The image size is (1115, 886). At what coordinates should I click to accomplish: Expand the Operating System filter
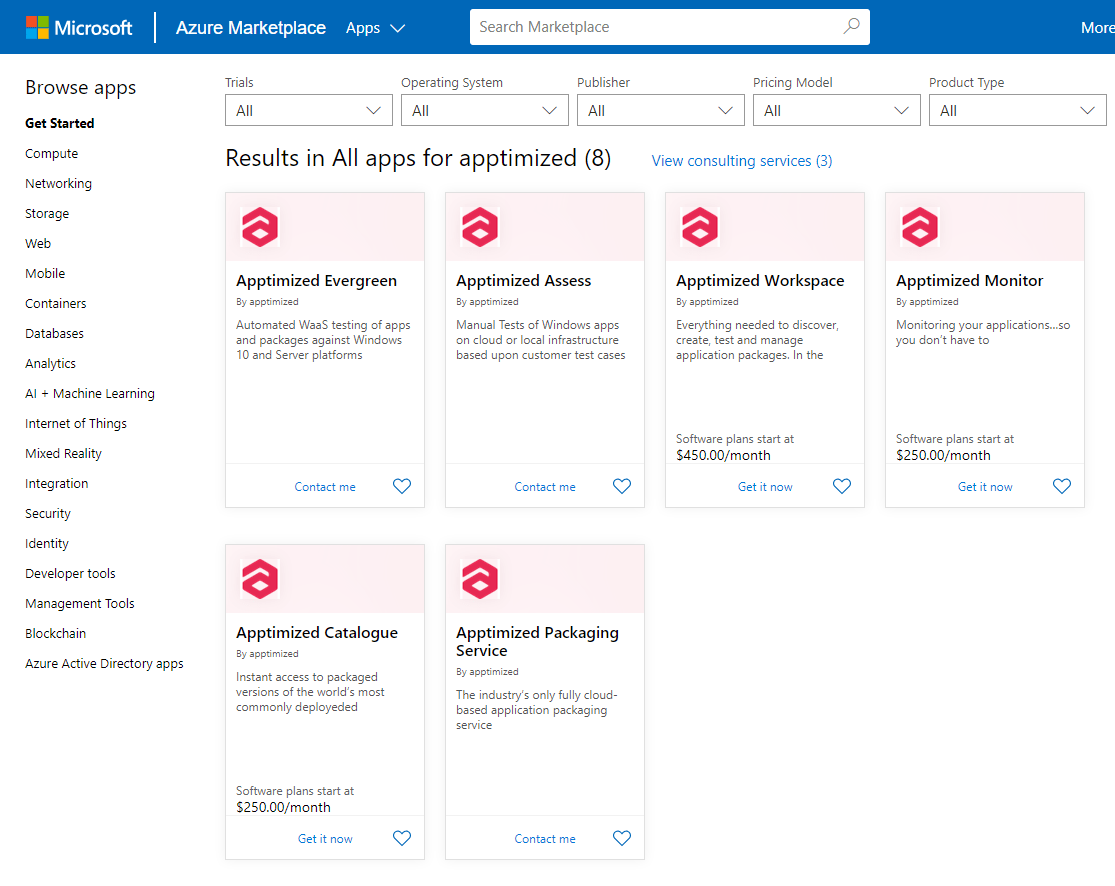(484, 110)
